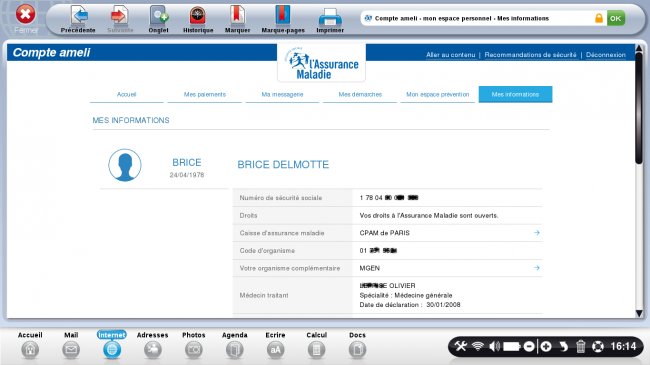Select the Mes informations tab
The height and width of the screenshot is (365, 650).
point(515,95)
